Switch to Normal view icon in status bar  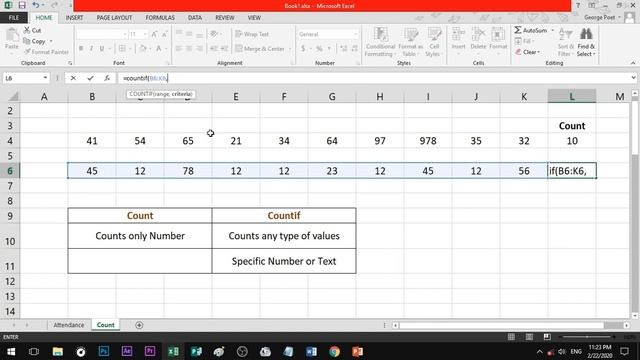pos(511,337)
